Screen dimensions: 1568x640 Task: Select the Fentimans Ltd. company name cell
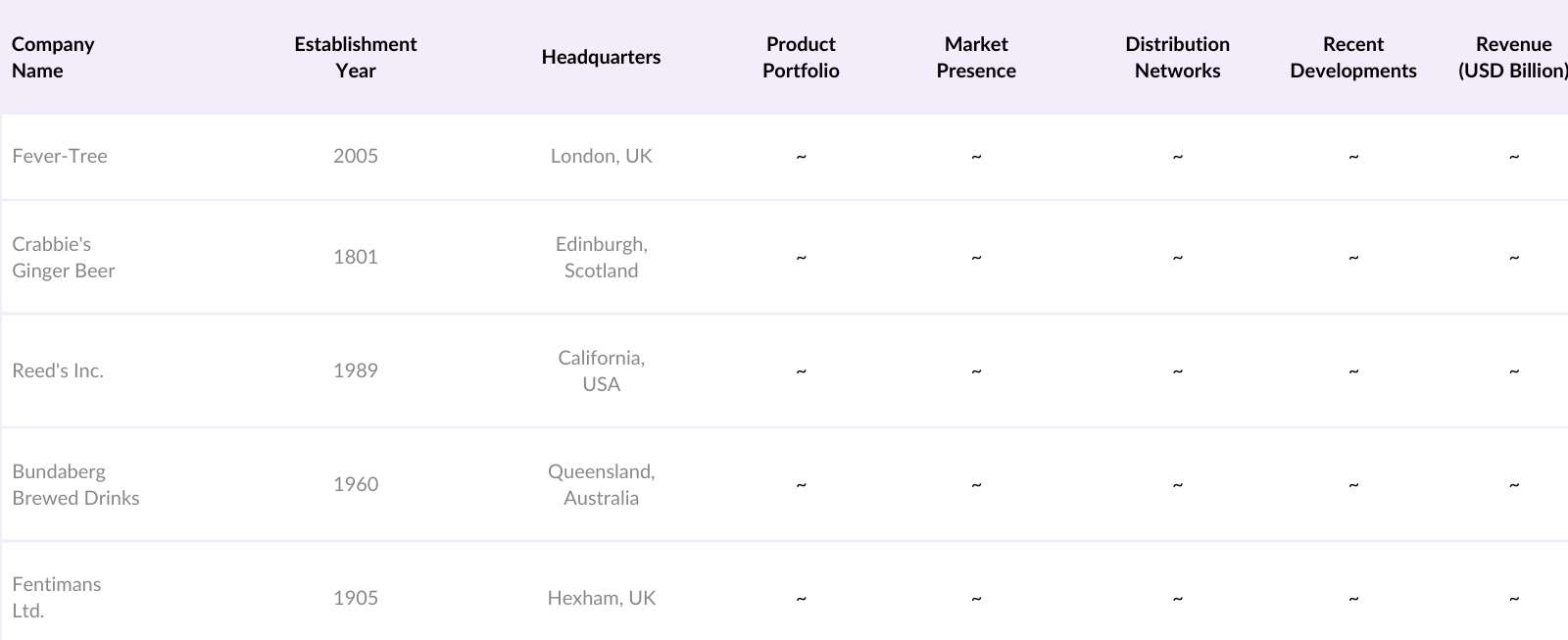click(x=57, y=597)
